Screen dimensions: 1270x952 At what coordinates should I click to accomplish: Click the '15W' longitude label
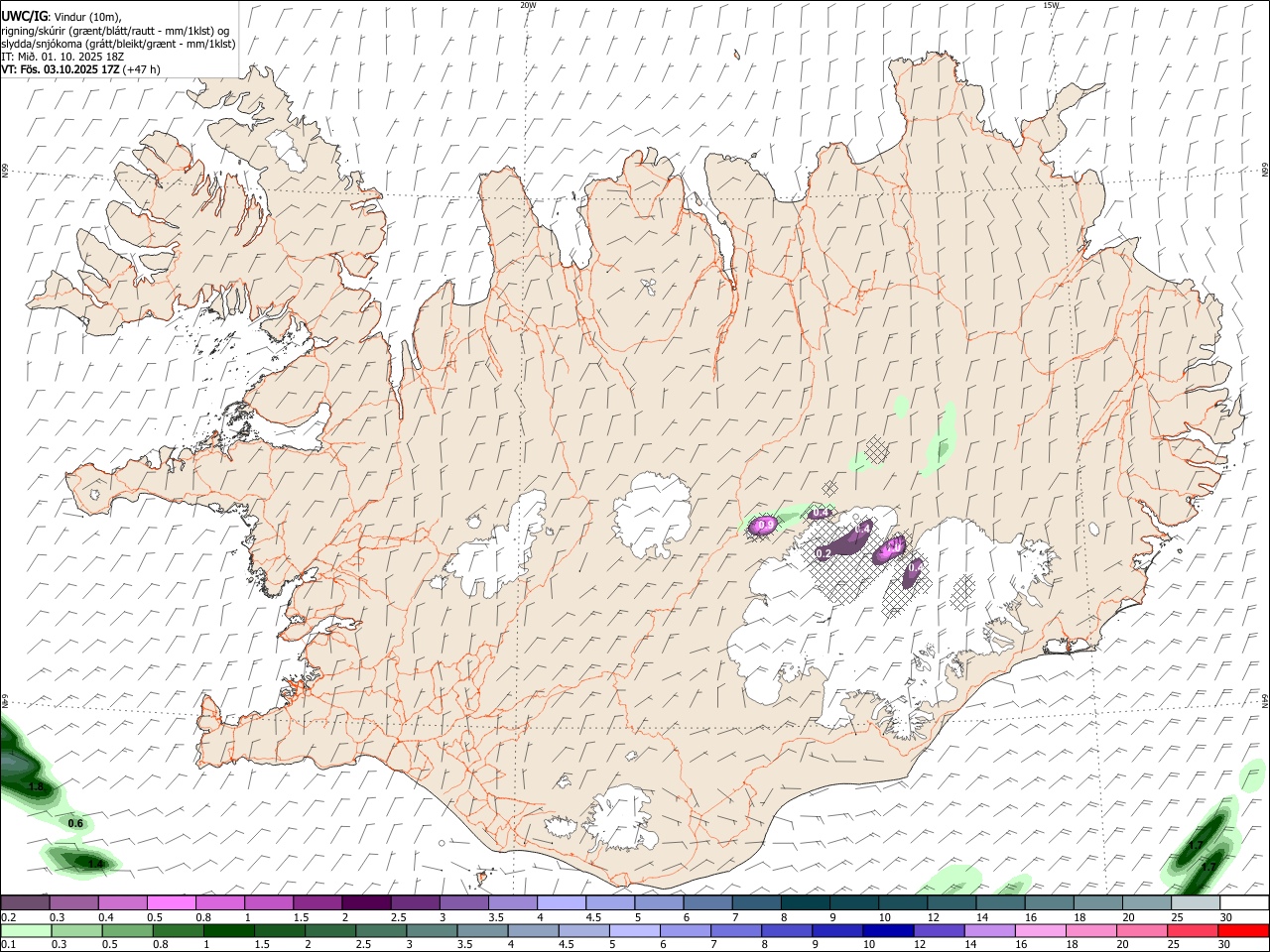1051,5
